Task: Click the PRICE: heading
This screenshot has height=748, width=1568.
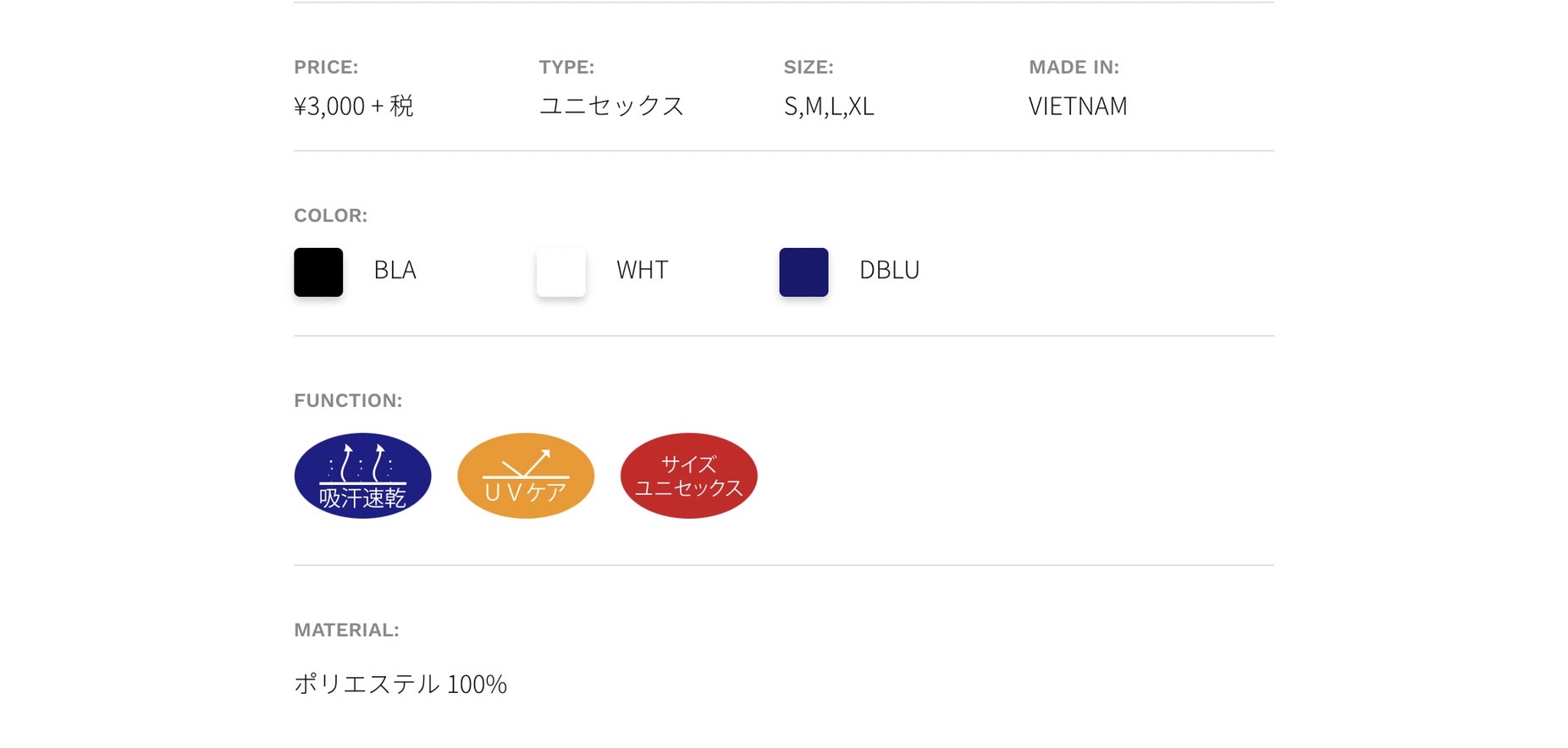Action: [326, 67]
